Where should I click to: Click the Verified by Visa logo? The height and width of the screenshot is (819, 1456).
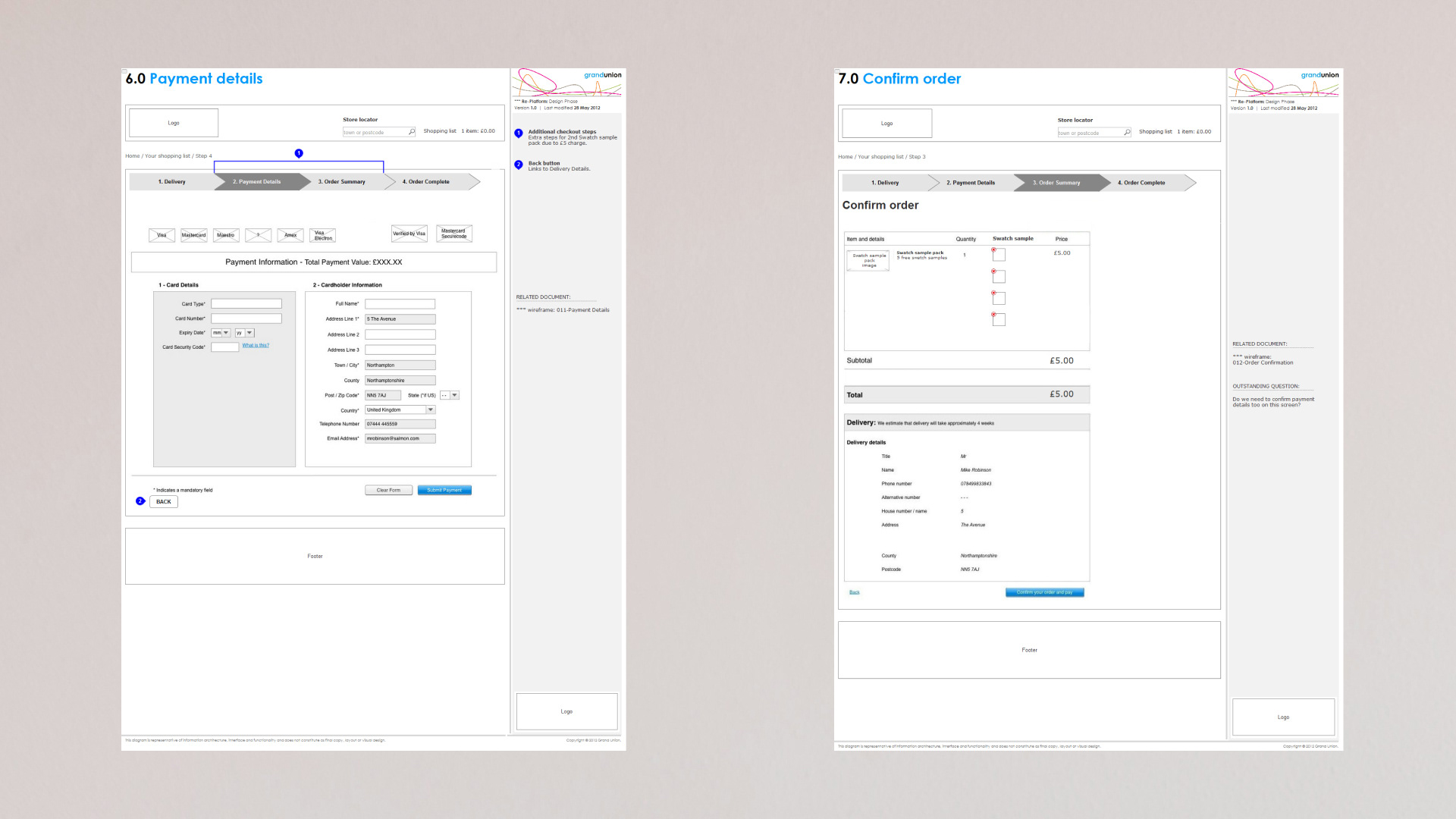(409, 234)
